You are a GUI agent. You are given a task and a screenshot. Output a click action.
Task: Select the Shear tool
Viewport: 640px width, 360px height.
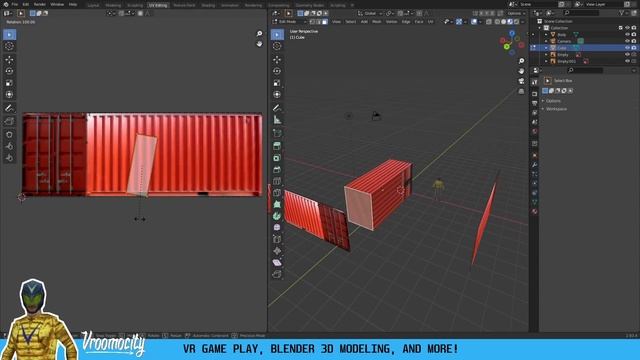coord(277,262)
